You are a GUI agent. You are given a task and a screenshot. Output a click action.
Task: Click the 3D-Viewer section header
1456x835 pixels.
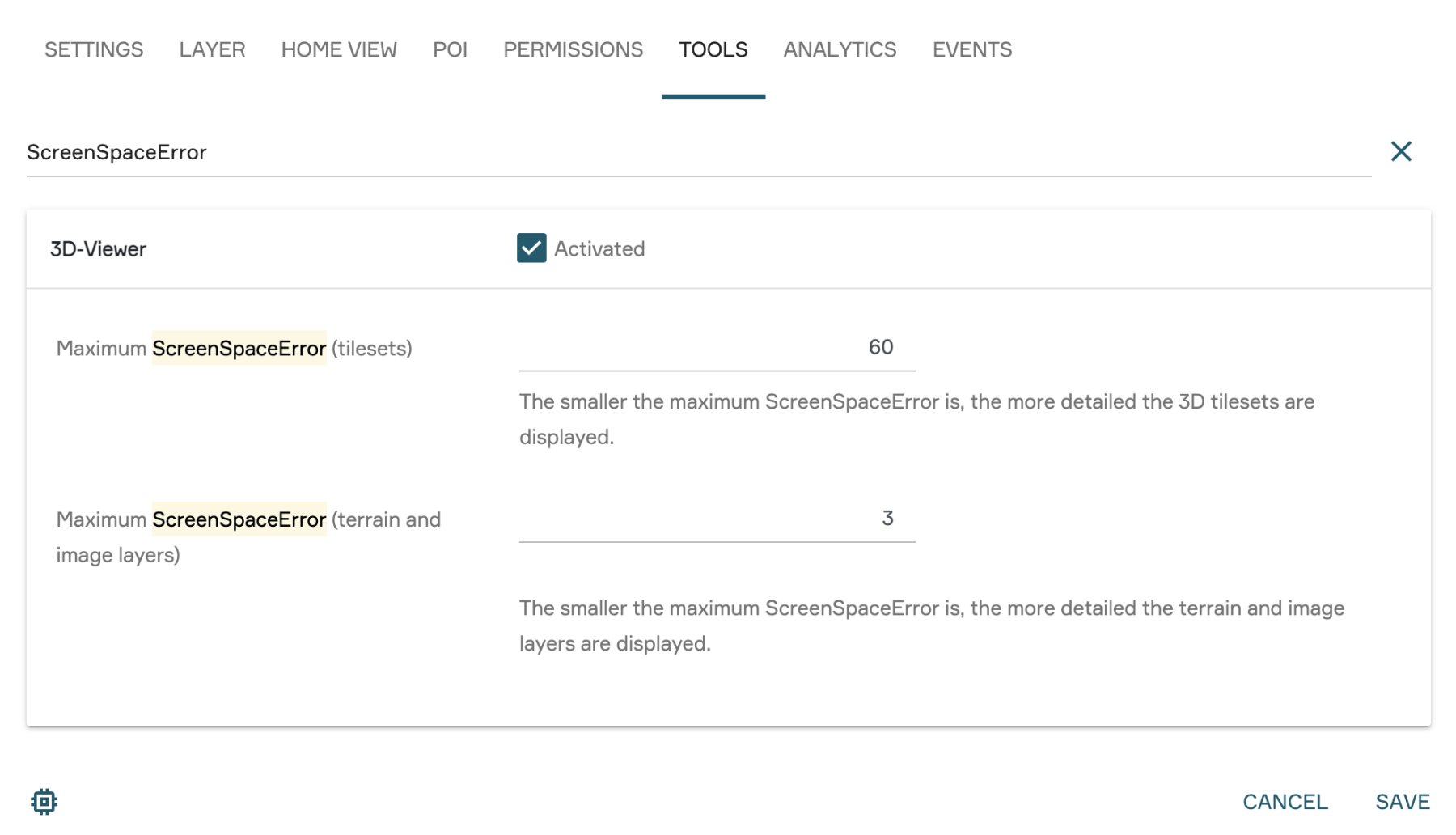[98, 249]
